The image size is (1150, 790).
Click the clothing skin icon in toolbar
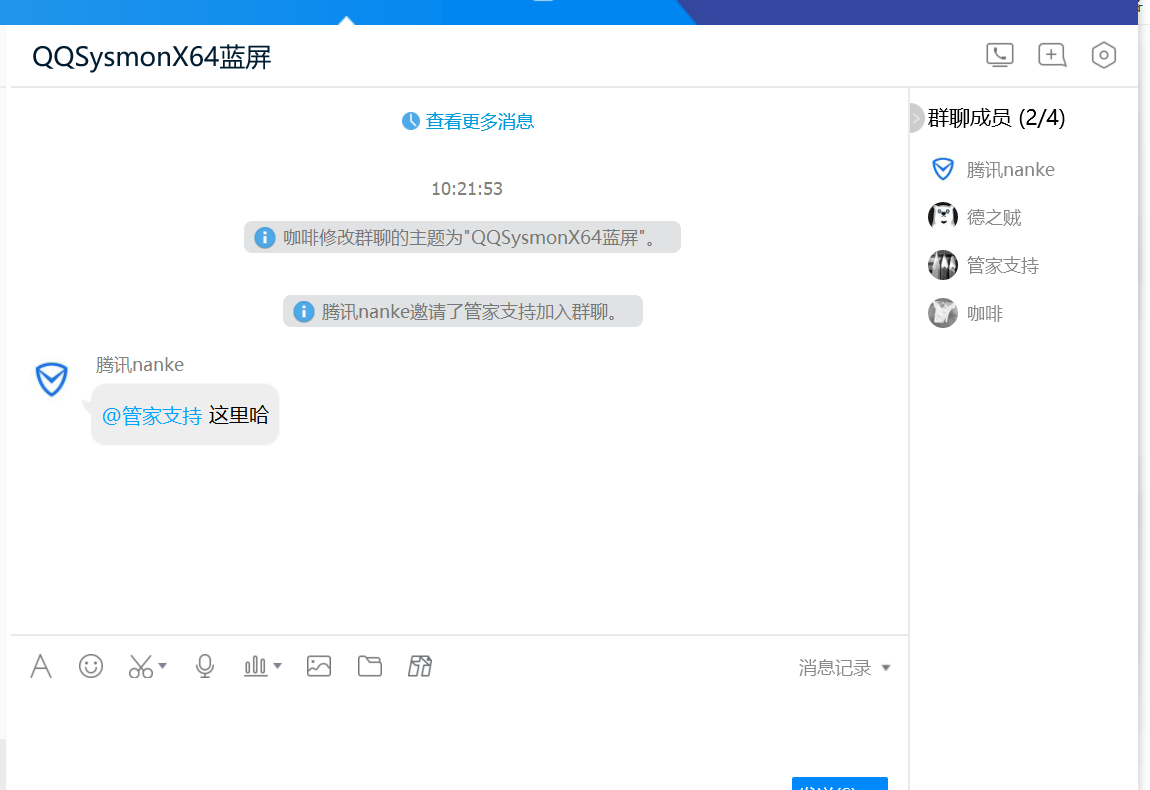(420, 666)
